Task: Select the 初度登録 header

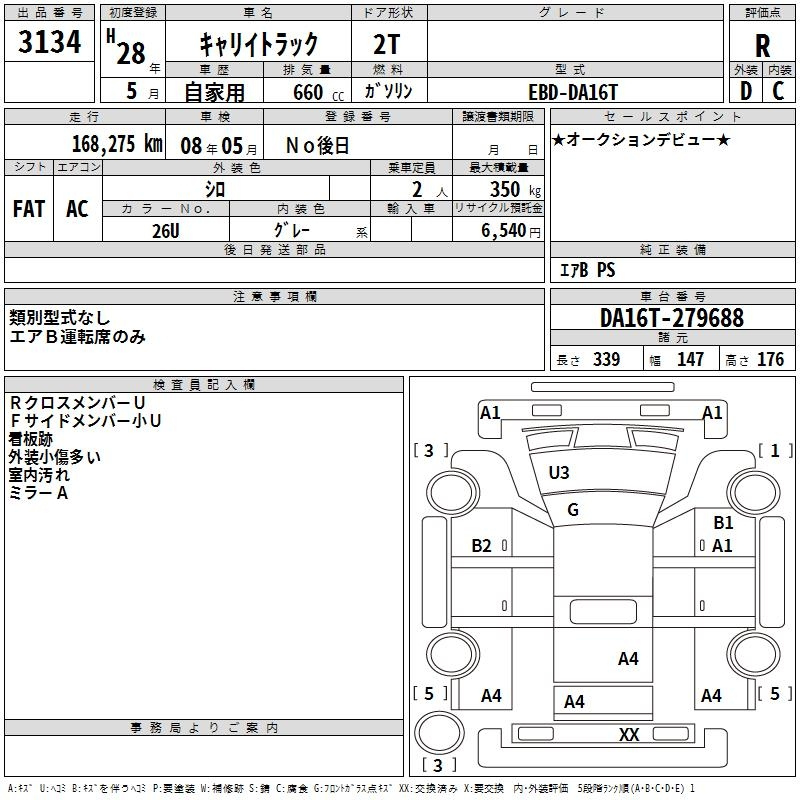Action: click(133, 12)
